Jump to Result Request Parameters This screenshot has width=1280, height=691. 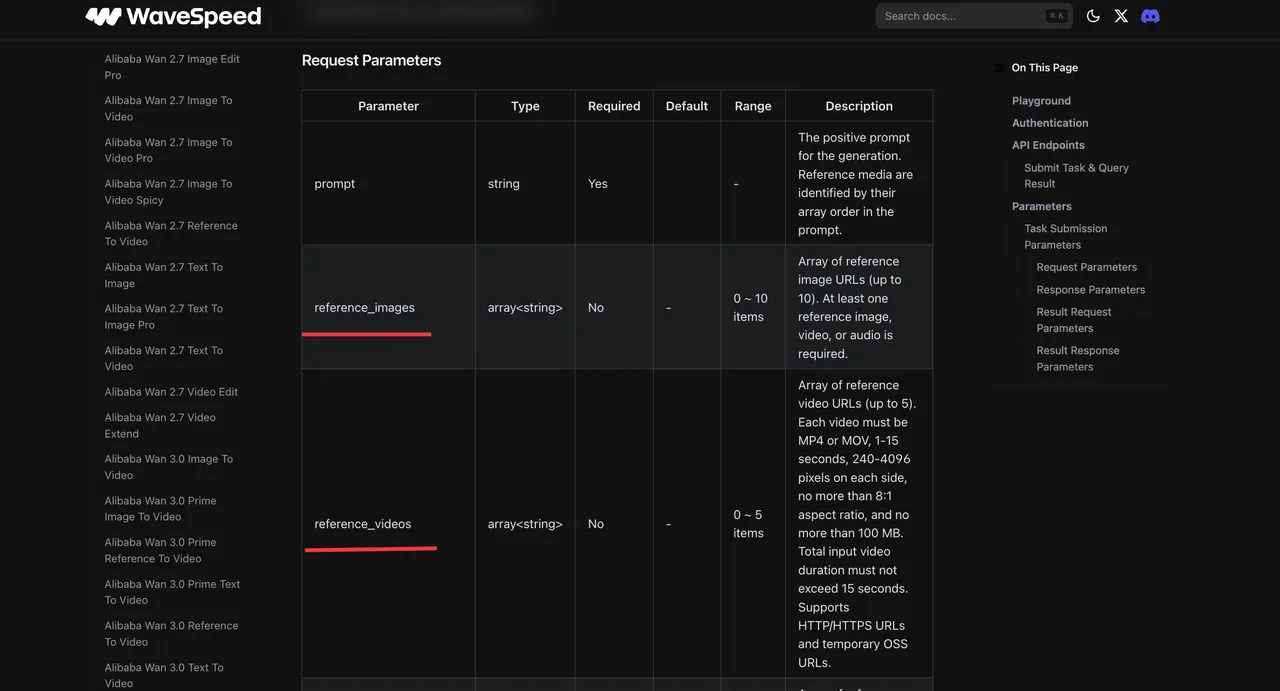point(1074,320)
